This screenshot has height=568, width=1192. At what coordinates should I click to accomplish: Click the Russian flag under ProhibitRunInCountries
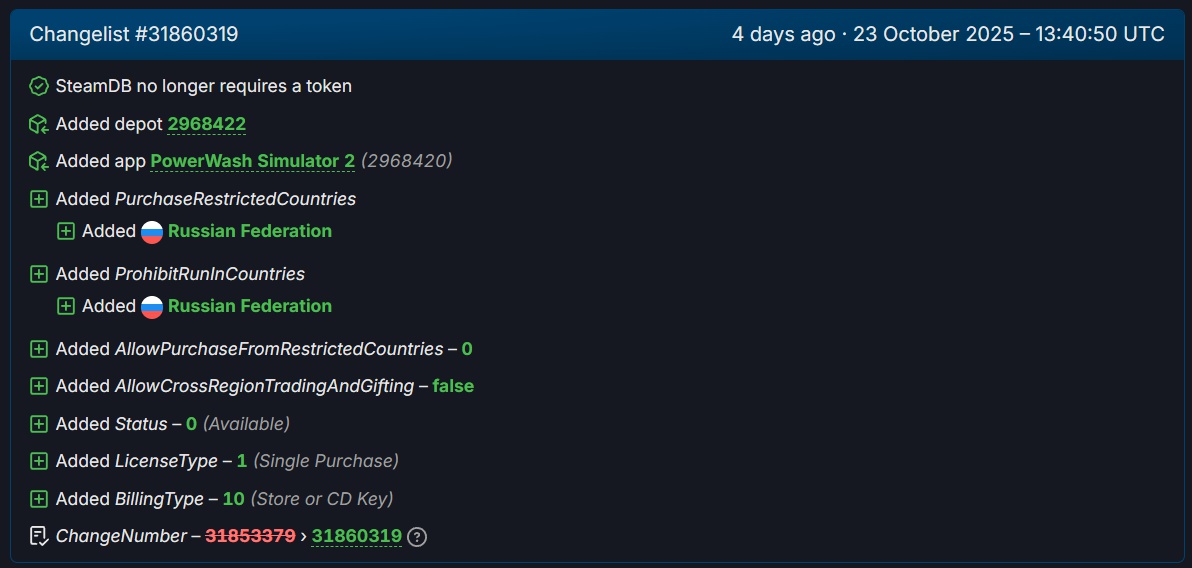tap(152, 307)
